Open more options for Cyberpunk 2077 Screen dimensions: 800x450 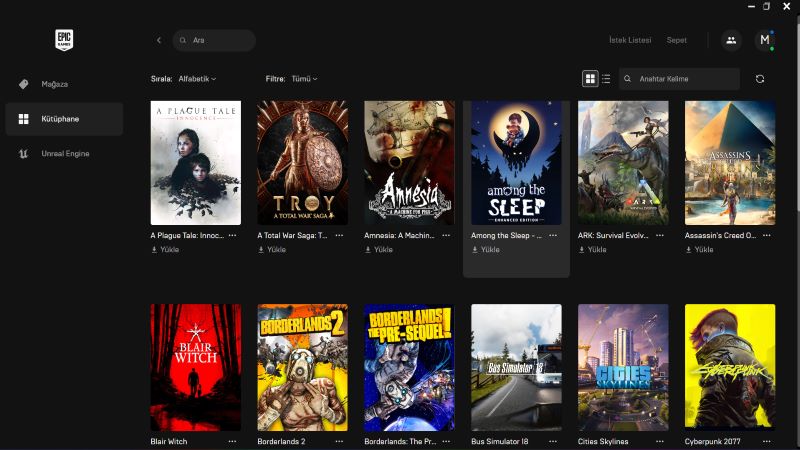coord(767,442)
